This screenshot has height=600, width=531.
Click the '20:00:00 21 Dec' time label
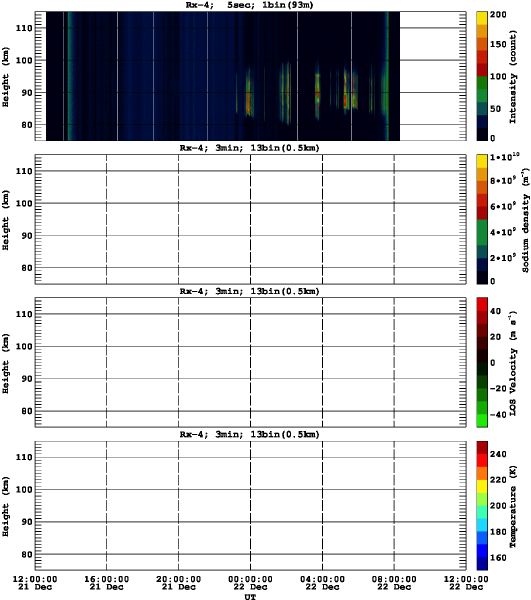(179, 583)
